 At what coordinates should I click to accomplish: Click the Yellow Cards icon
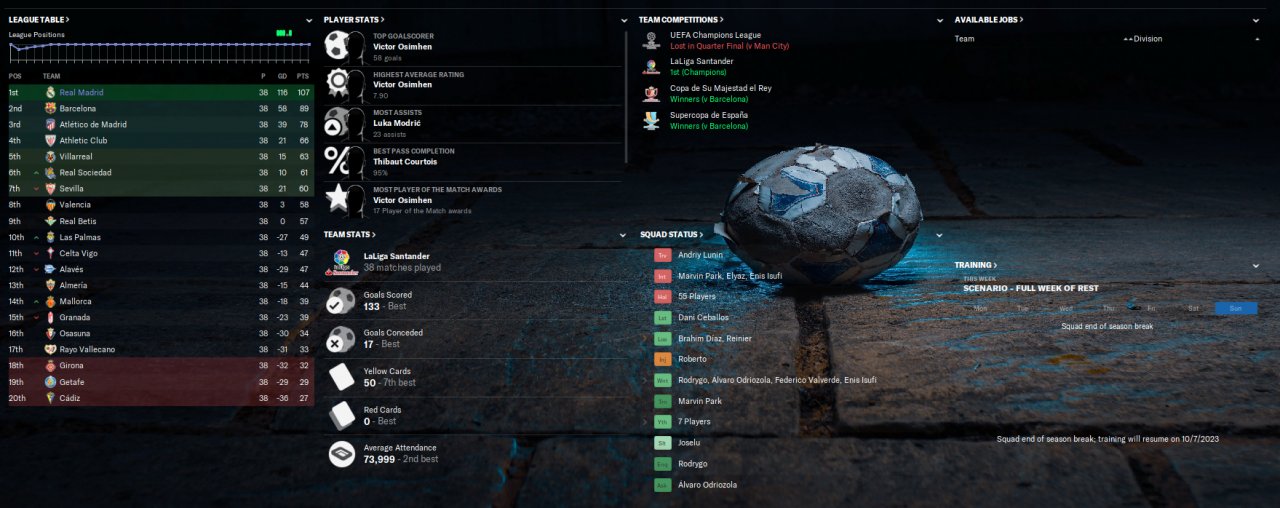[x=342, y=377]
